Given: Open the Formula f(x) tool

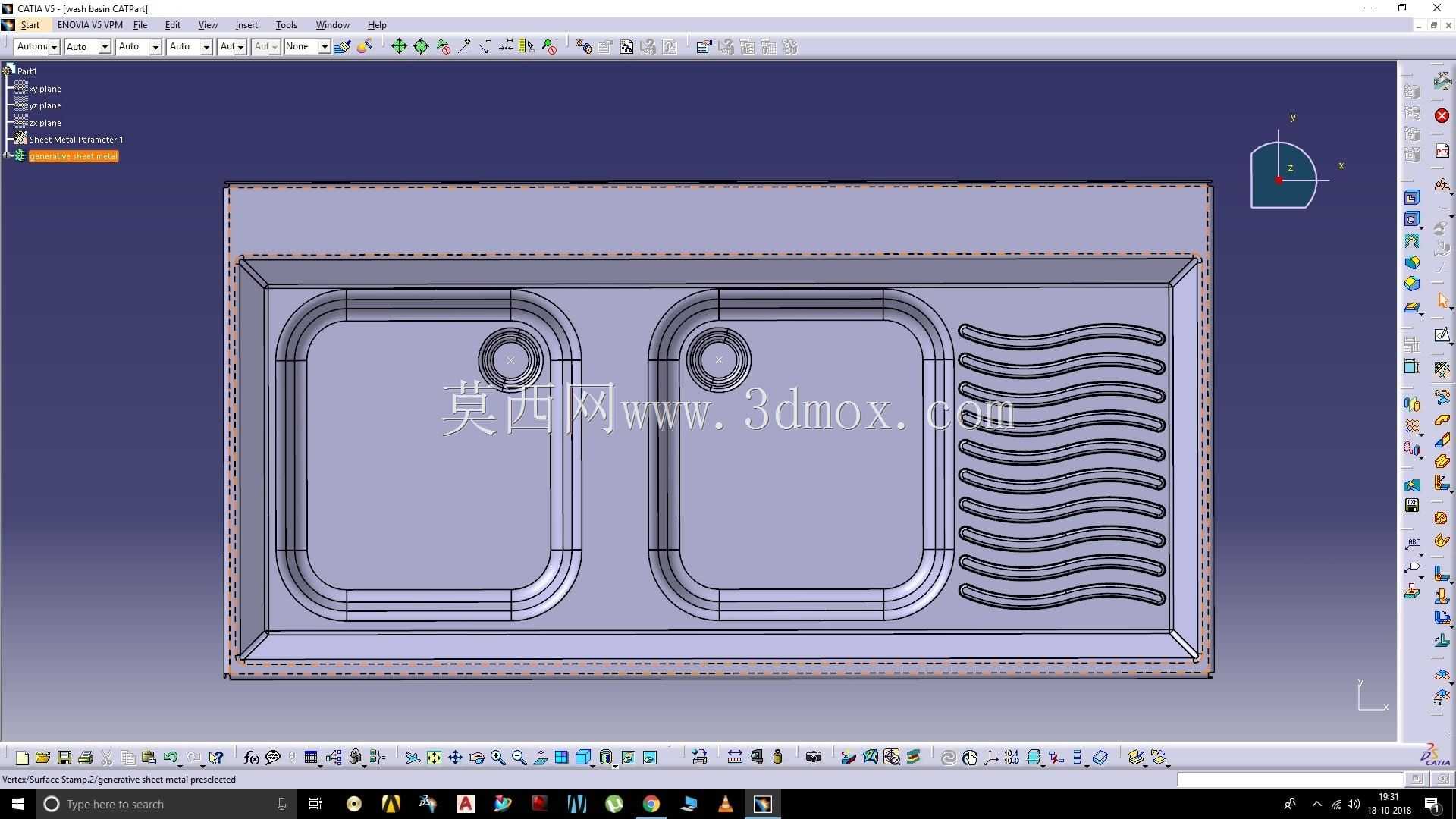Looking at the screenshot, I should pos(252,758).
